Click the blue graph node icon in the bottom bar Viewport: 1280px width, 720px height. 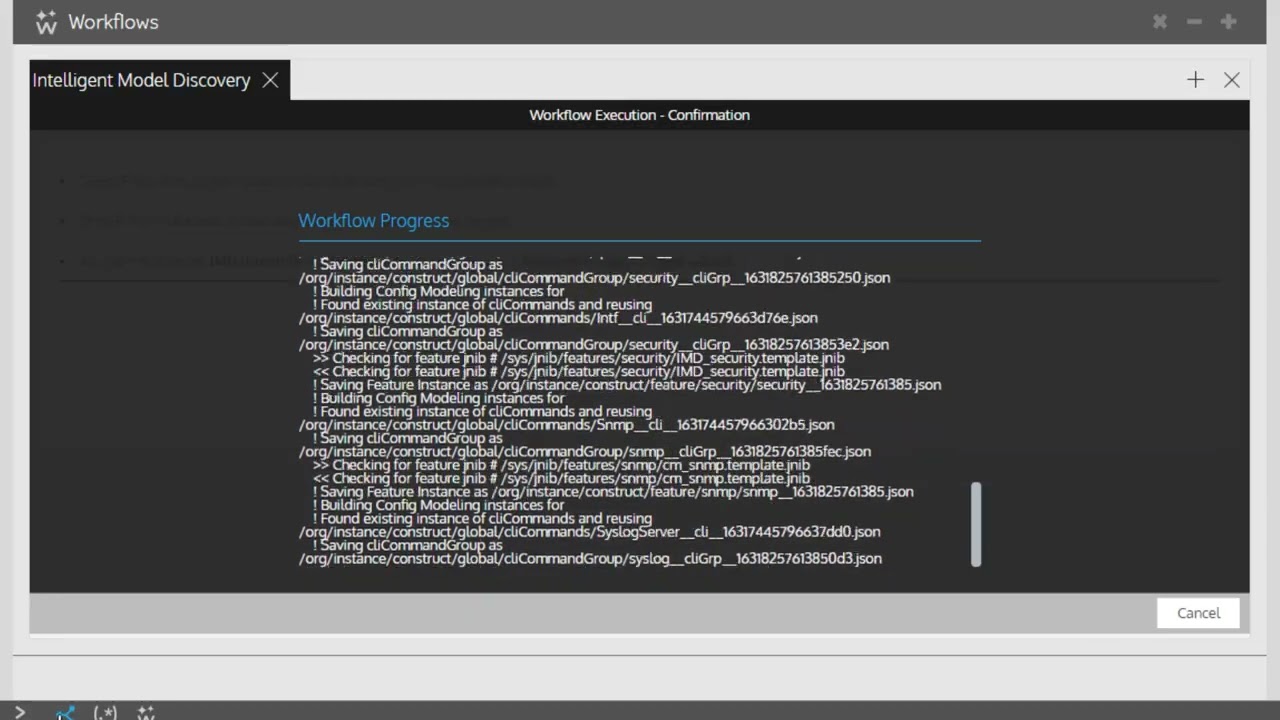point(65,713)
